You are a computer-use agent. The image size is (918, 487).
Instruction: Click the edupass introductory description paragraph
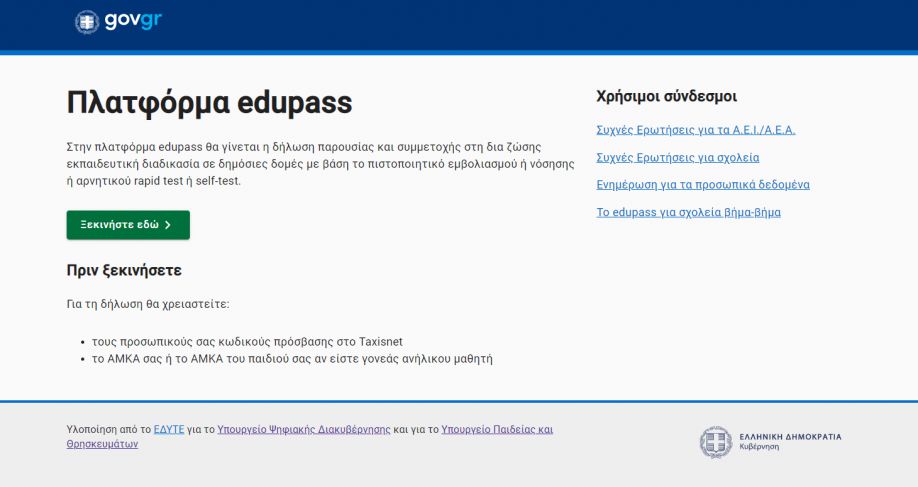click(320, 164)
